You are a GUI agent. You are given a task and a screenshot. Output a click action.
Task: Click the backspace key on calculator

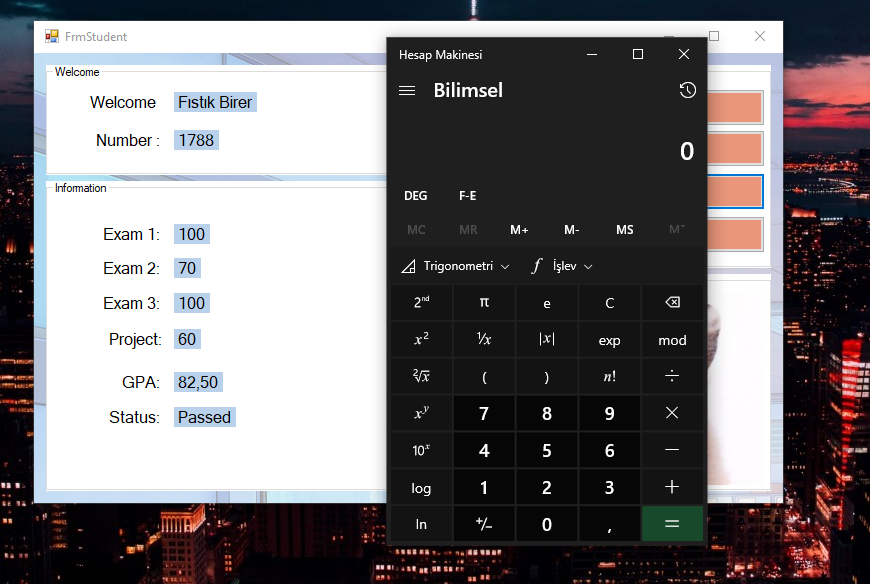pyautogui.click(x=672, y=302)
